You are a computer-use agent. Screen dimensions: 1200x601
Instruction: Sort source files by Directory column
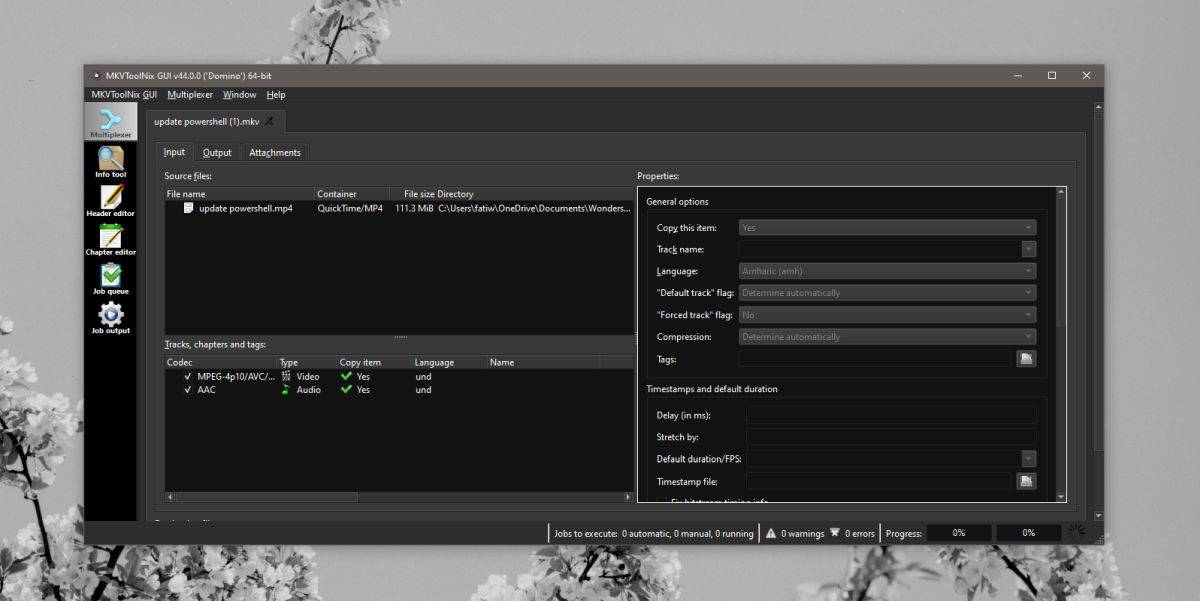pyautogui.click(x=534, y=194)
